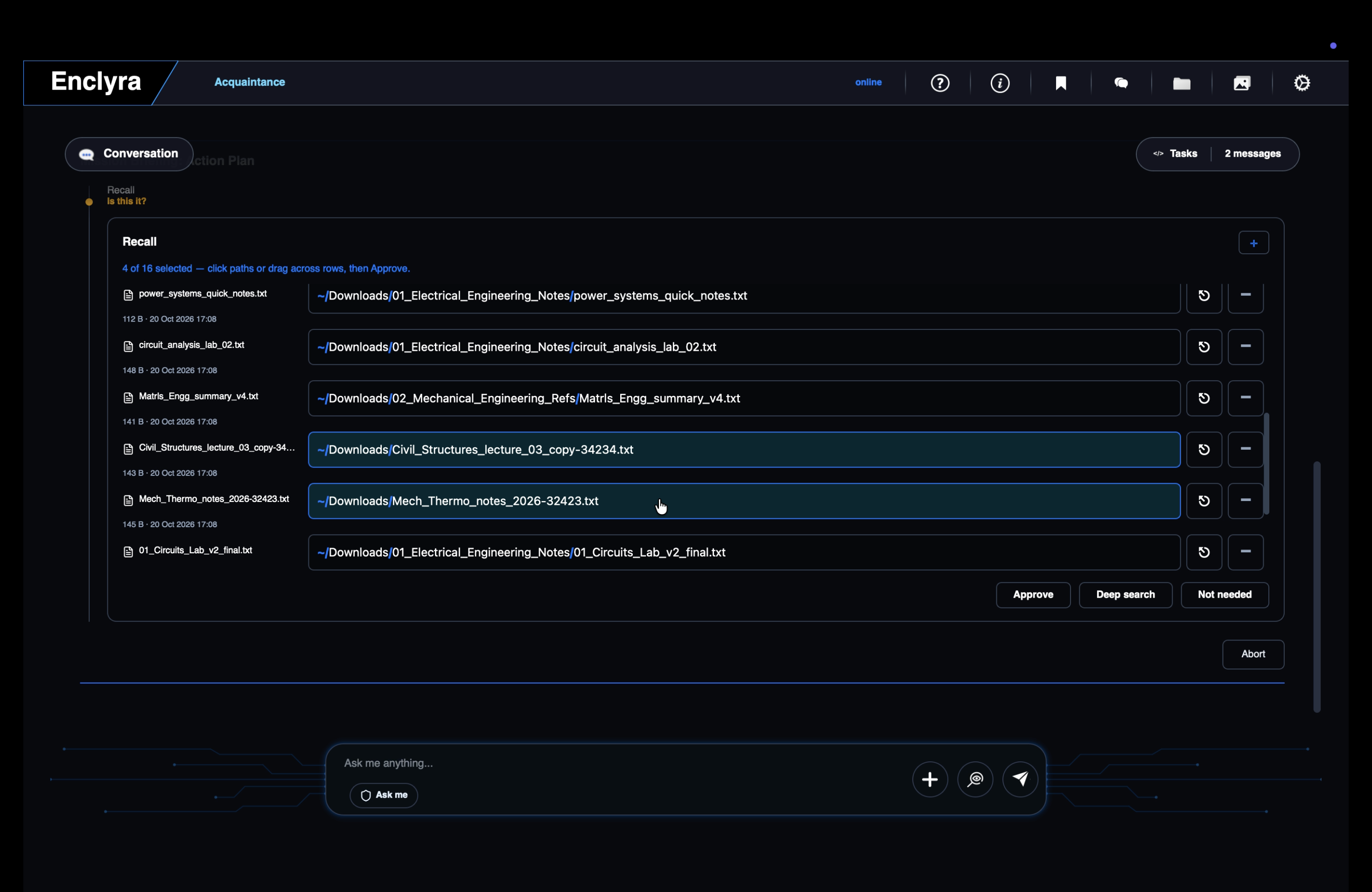Open the info icon in header
Image resolution: width=1372 pixels, height=892 pixels.
1000,83
